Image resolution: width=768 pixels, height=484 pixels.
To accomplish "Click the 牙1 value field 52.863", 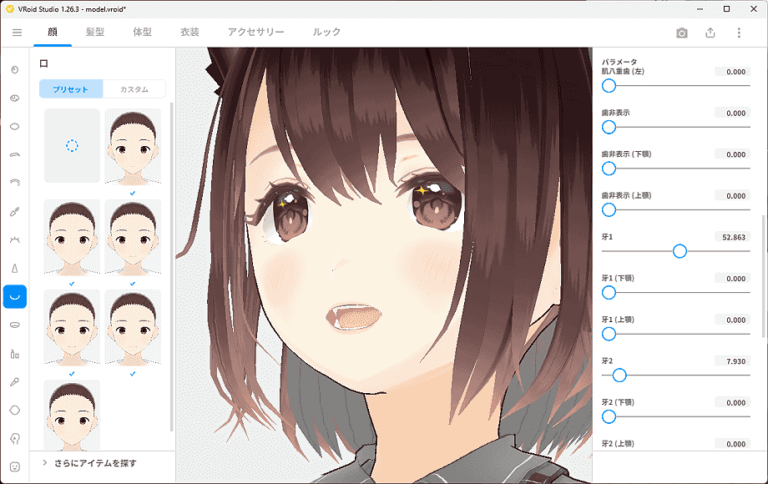I will click(732, 237).
